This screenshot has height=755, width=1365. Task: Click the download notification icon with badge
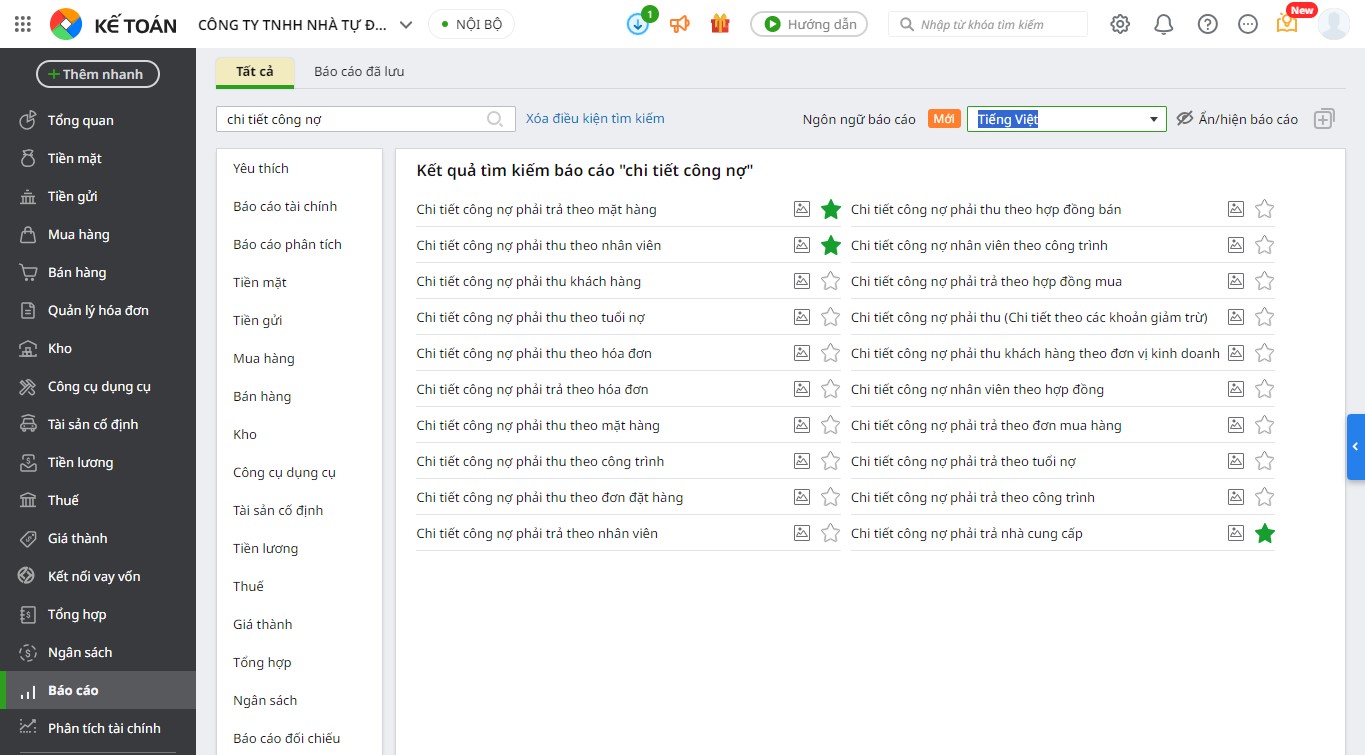pyautogui.click(x=639, y=23)
